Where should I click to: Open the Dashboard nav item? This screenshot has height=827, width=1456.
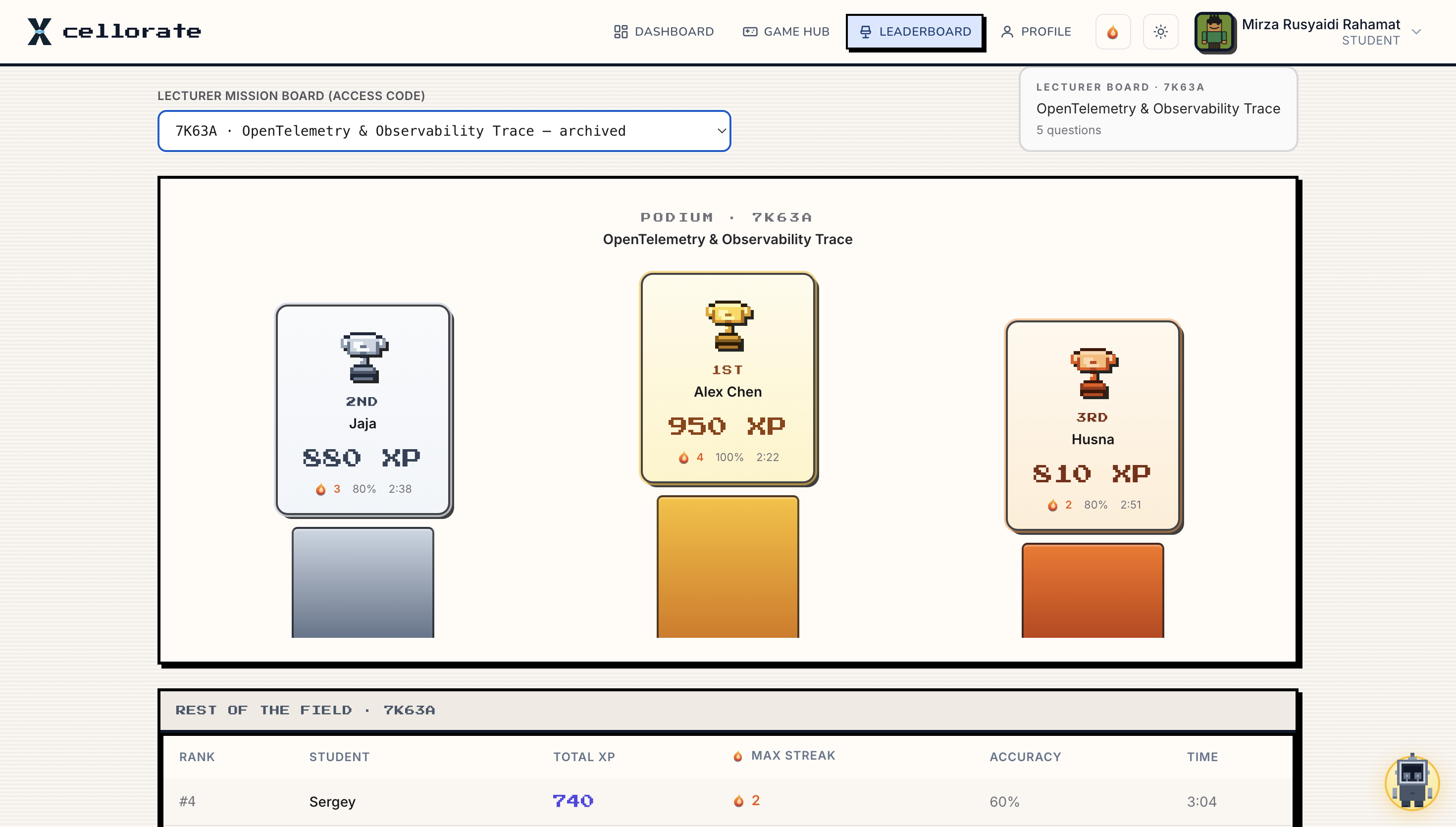(663, 32)
